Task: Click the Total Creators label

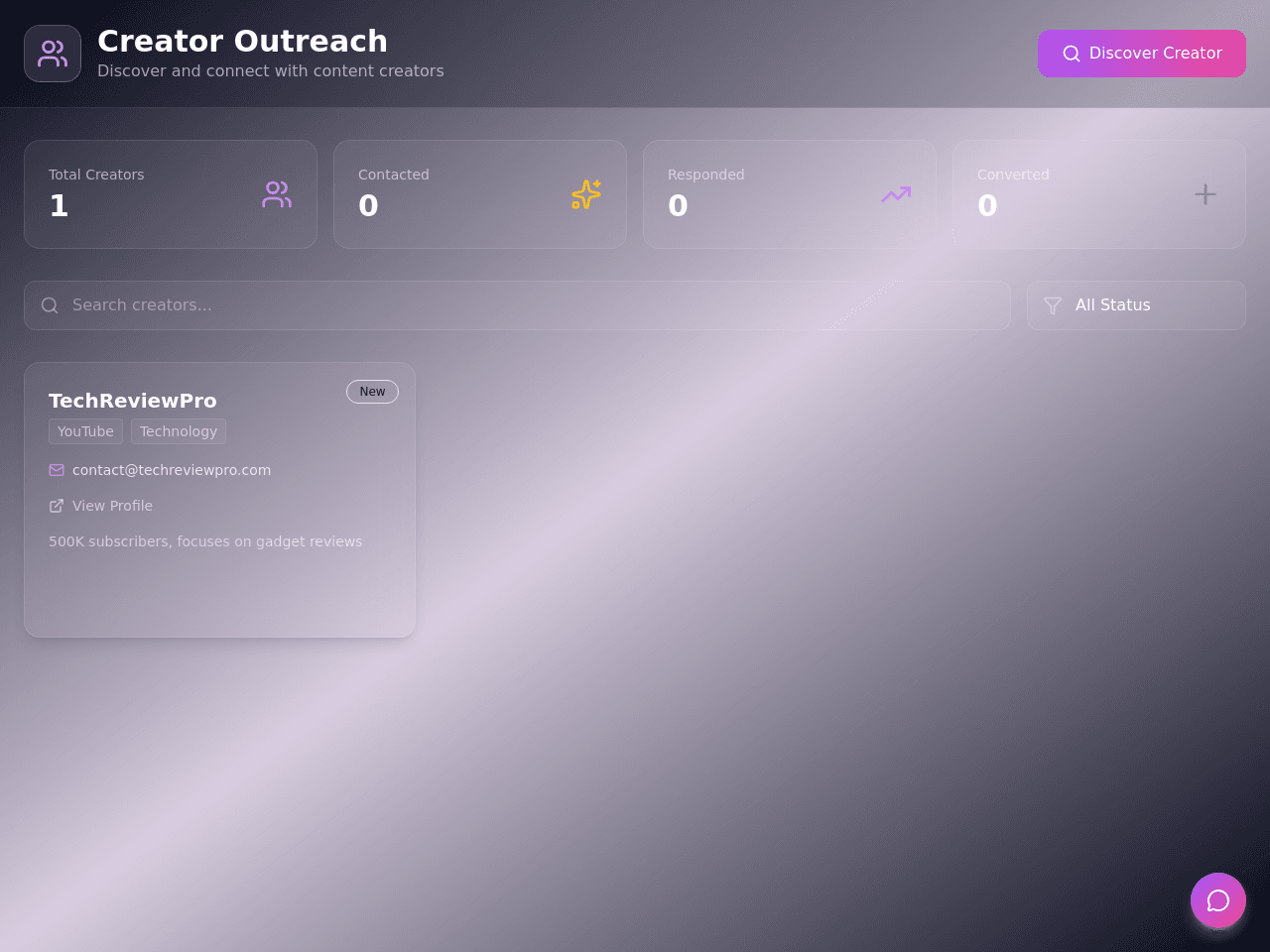Action: point(96,175)
